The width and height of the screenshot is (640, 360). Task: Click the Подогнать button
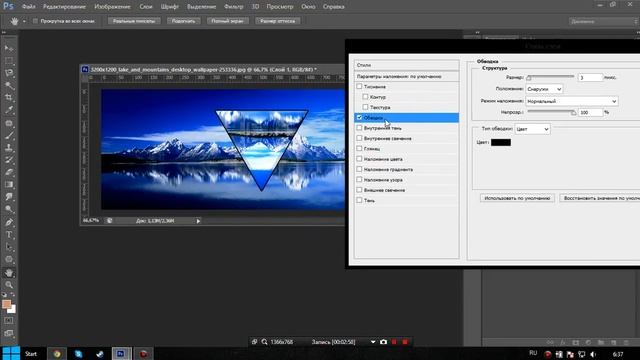coord(184,21)
